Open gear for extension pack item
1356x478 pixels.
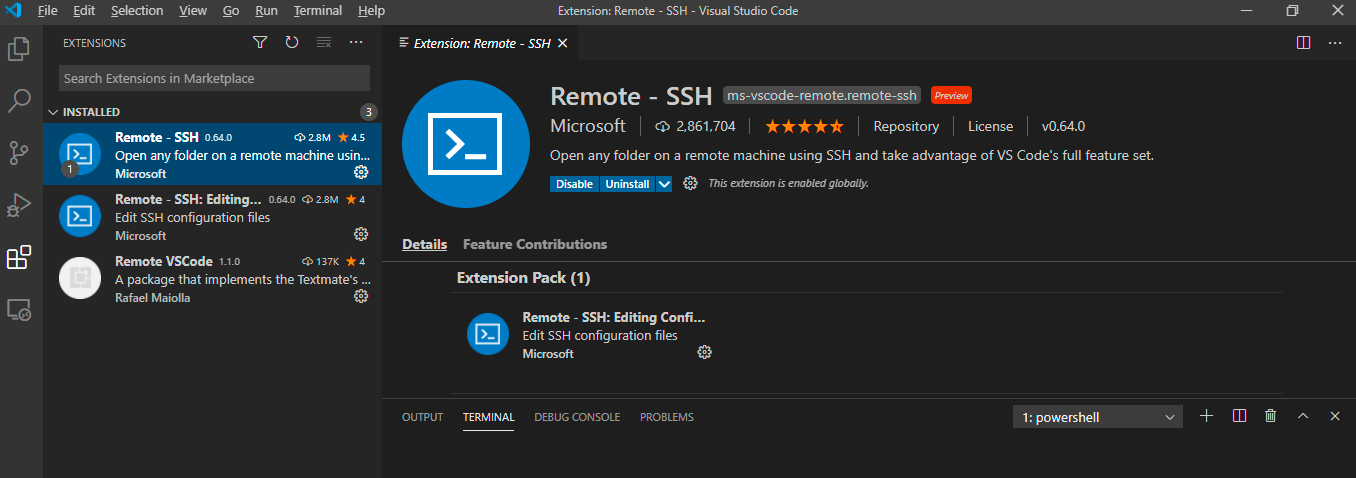(x=704, y=352)
